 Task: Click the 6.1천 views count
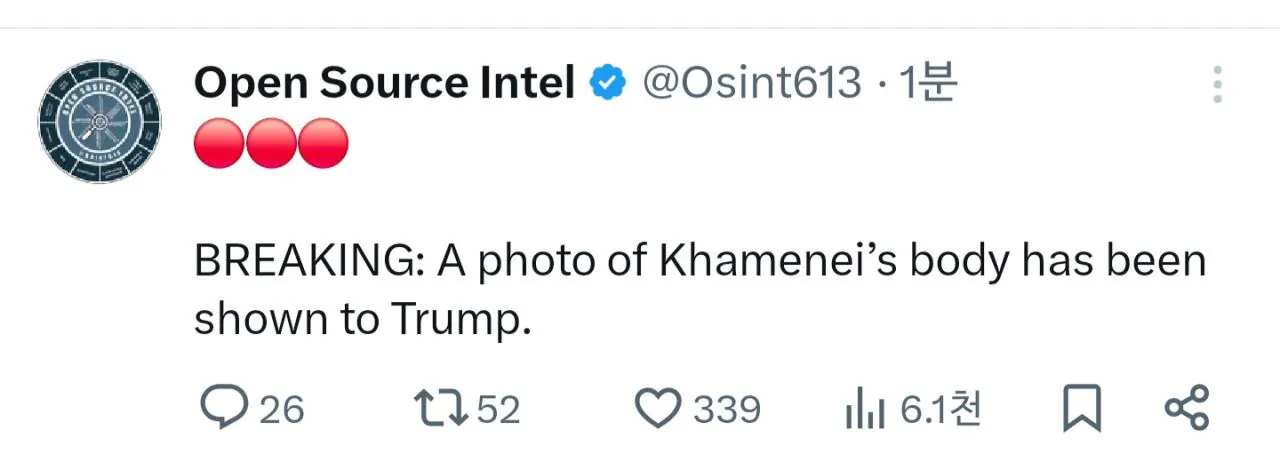click(940, 409)
